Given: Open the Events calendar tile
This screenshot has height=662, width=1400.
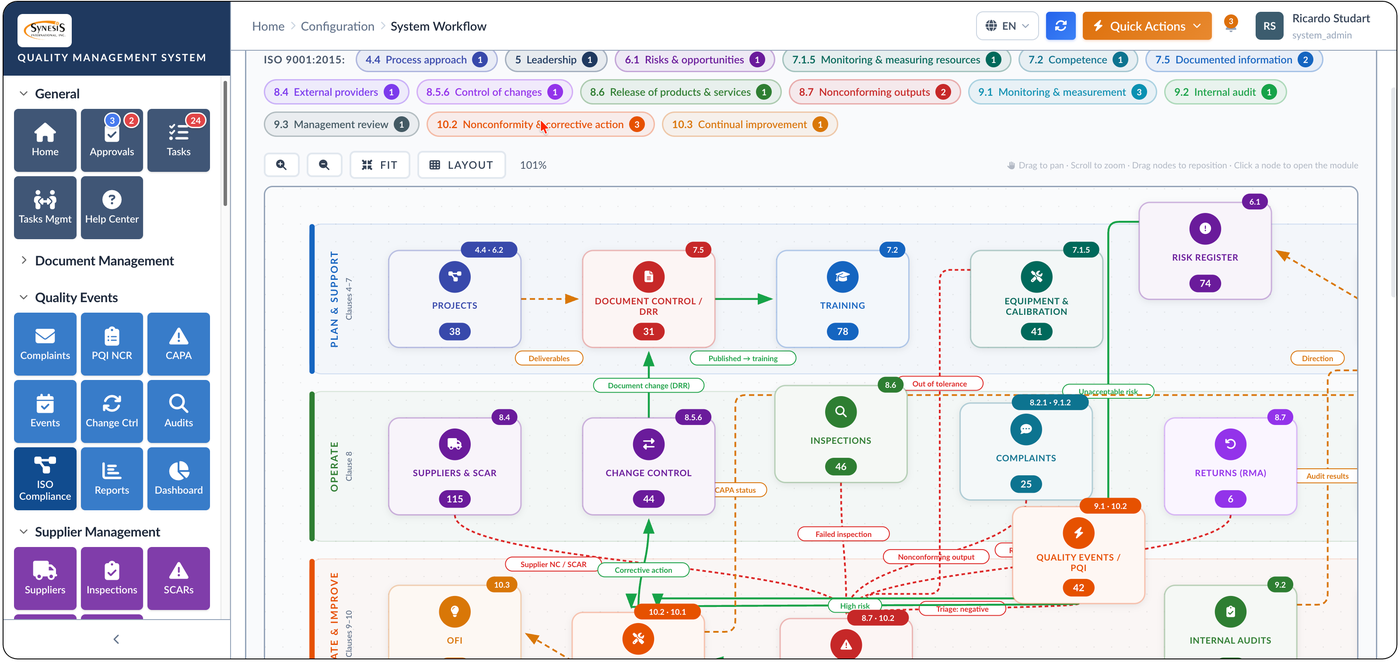Looking at the screenshot, I should pos(45,411).
